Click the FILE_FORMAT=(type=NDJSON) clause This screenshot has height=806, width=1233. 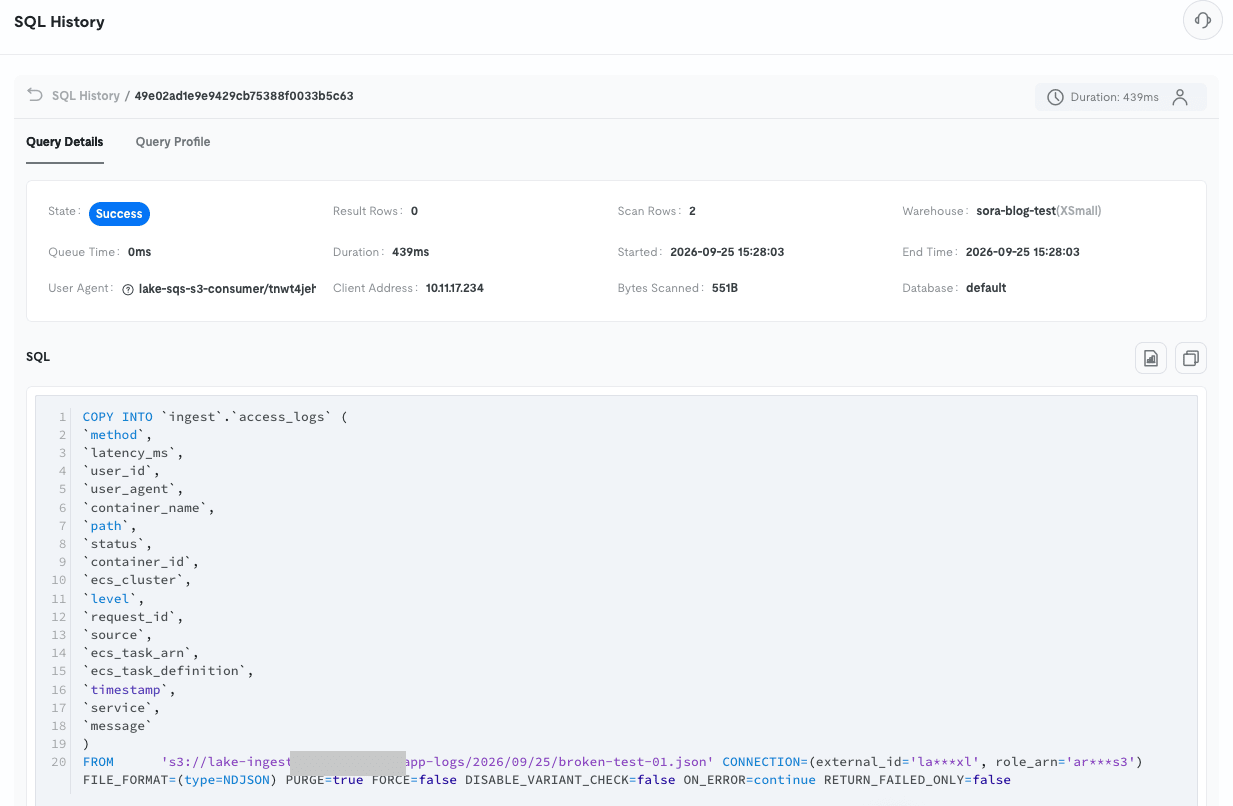pos(180,780)
